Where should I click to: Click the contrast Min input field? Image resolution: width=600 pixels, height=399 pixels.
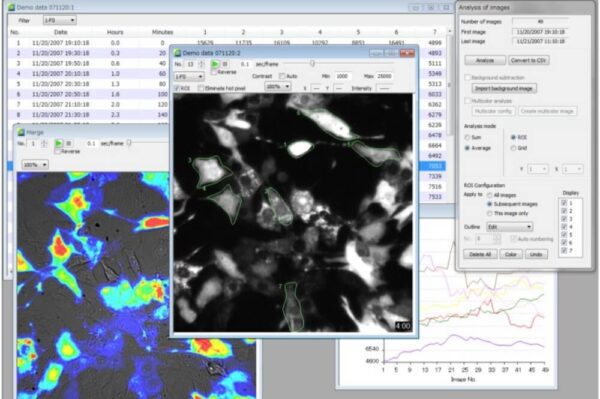coord(343,76)
